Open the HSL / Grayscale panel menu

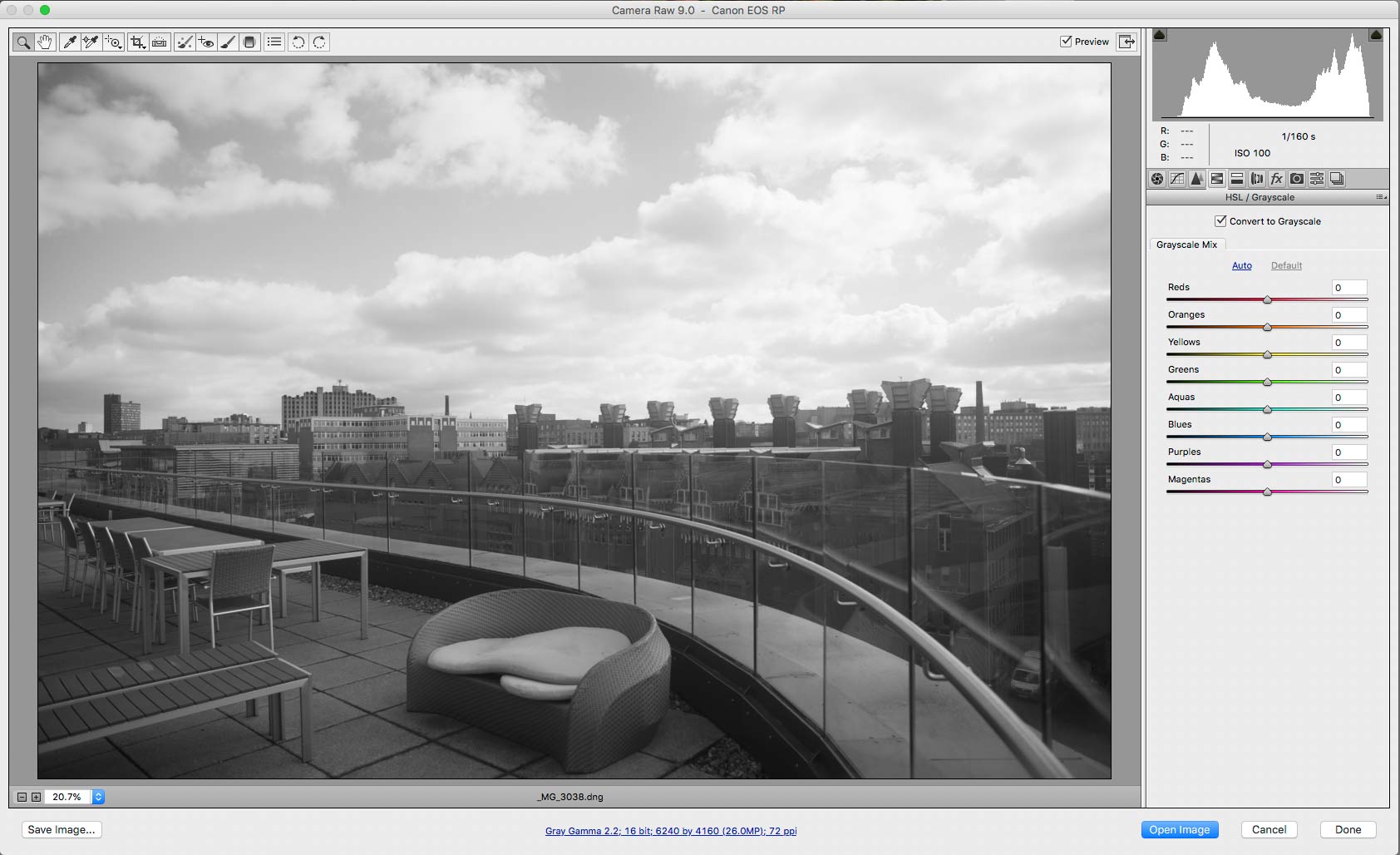1381,197
